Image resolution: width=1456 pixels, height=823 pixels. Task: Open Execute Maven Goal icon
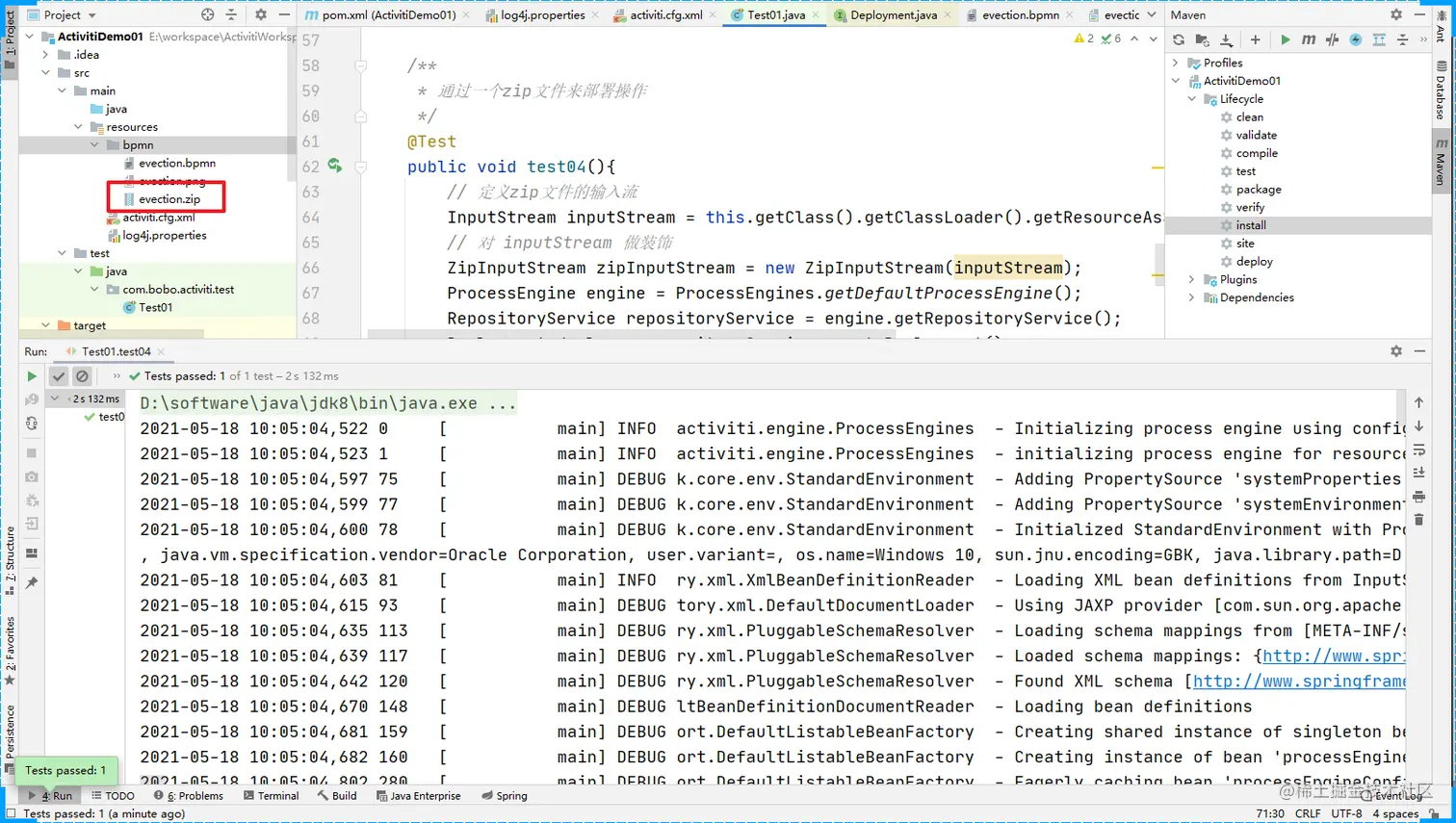[x=1308, y=39]
